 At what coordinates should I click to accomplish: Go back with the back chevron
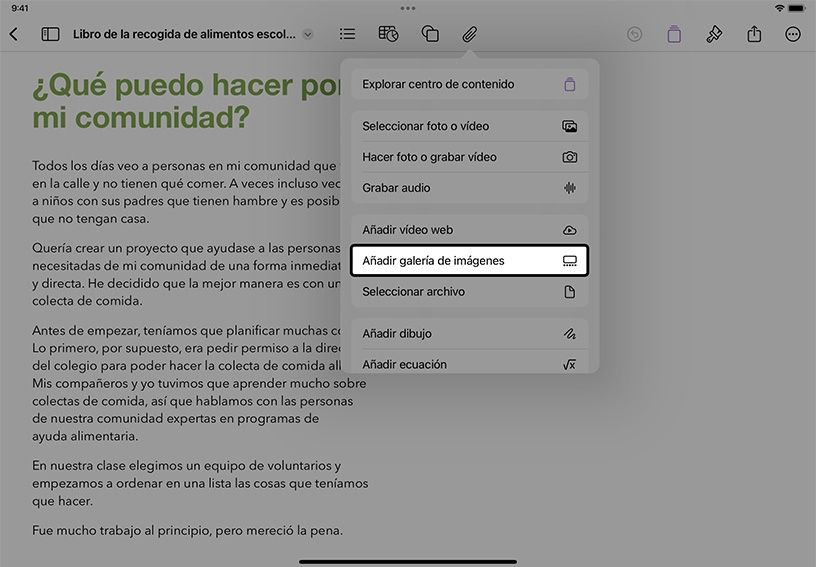tap(14, 34)
